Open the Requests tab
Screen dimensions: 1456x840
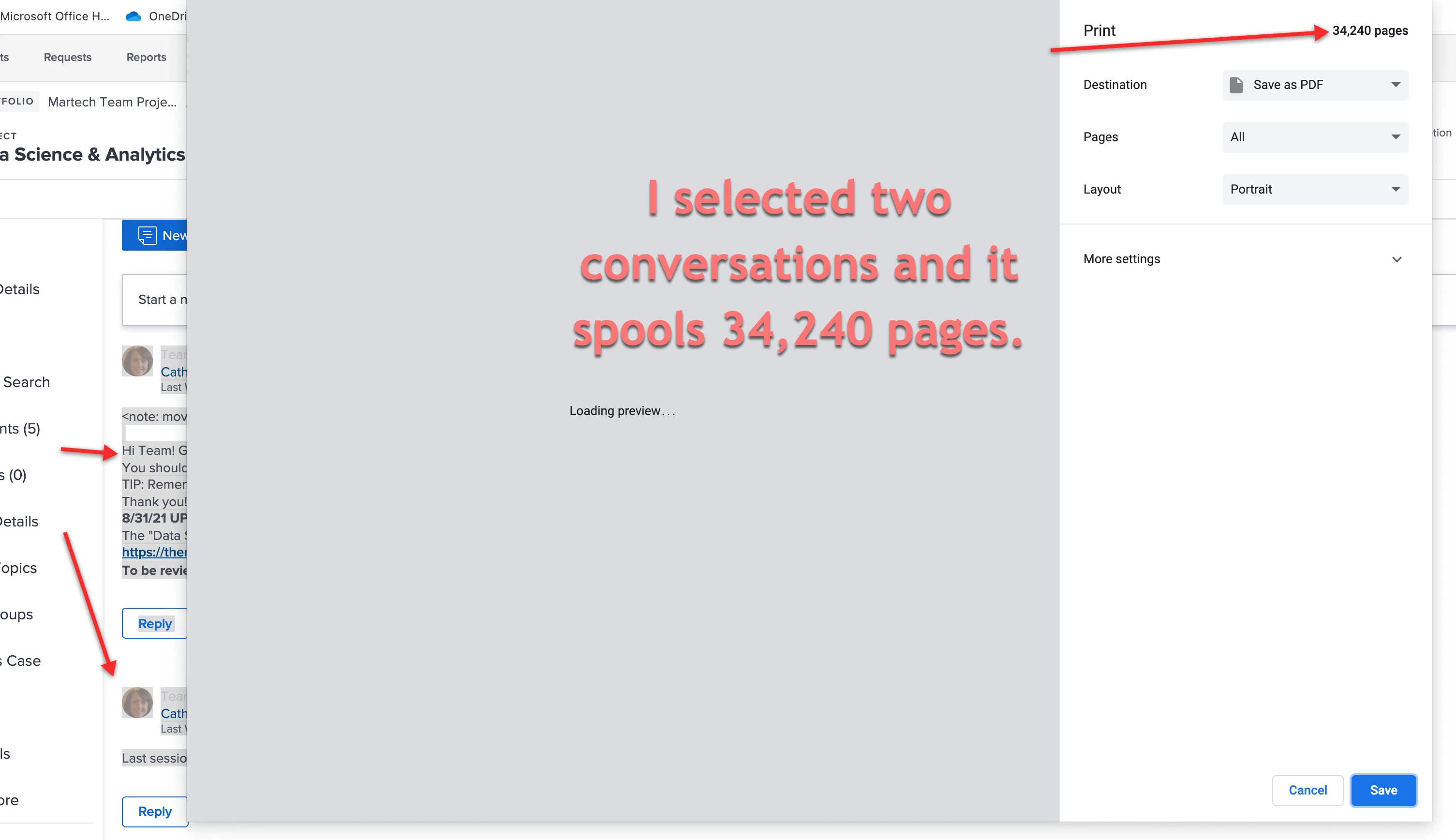click(67, 57)
